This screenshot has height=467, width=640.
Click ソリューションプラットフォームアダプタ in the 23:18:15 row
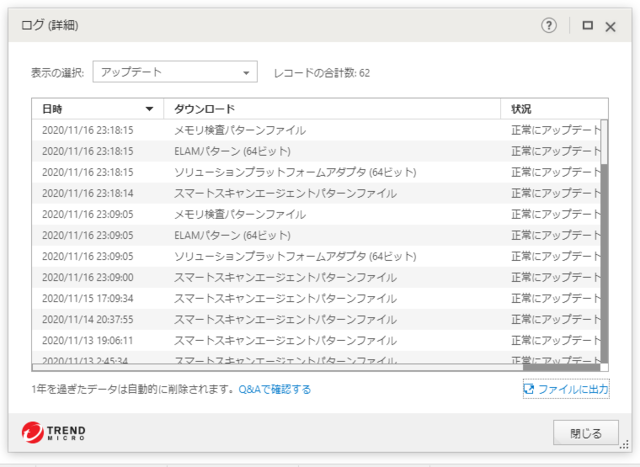click(295, 172)
